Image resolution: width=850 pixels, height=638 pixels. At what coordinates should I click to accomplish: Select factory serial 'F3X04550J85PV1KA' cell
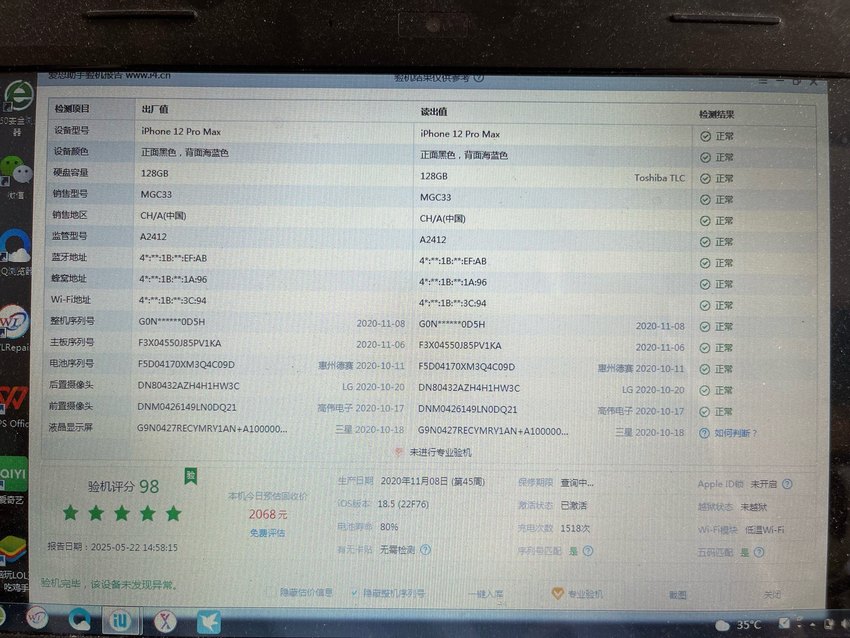179,343
